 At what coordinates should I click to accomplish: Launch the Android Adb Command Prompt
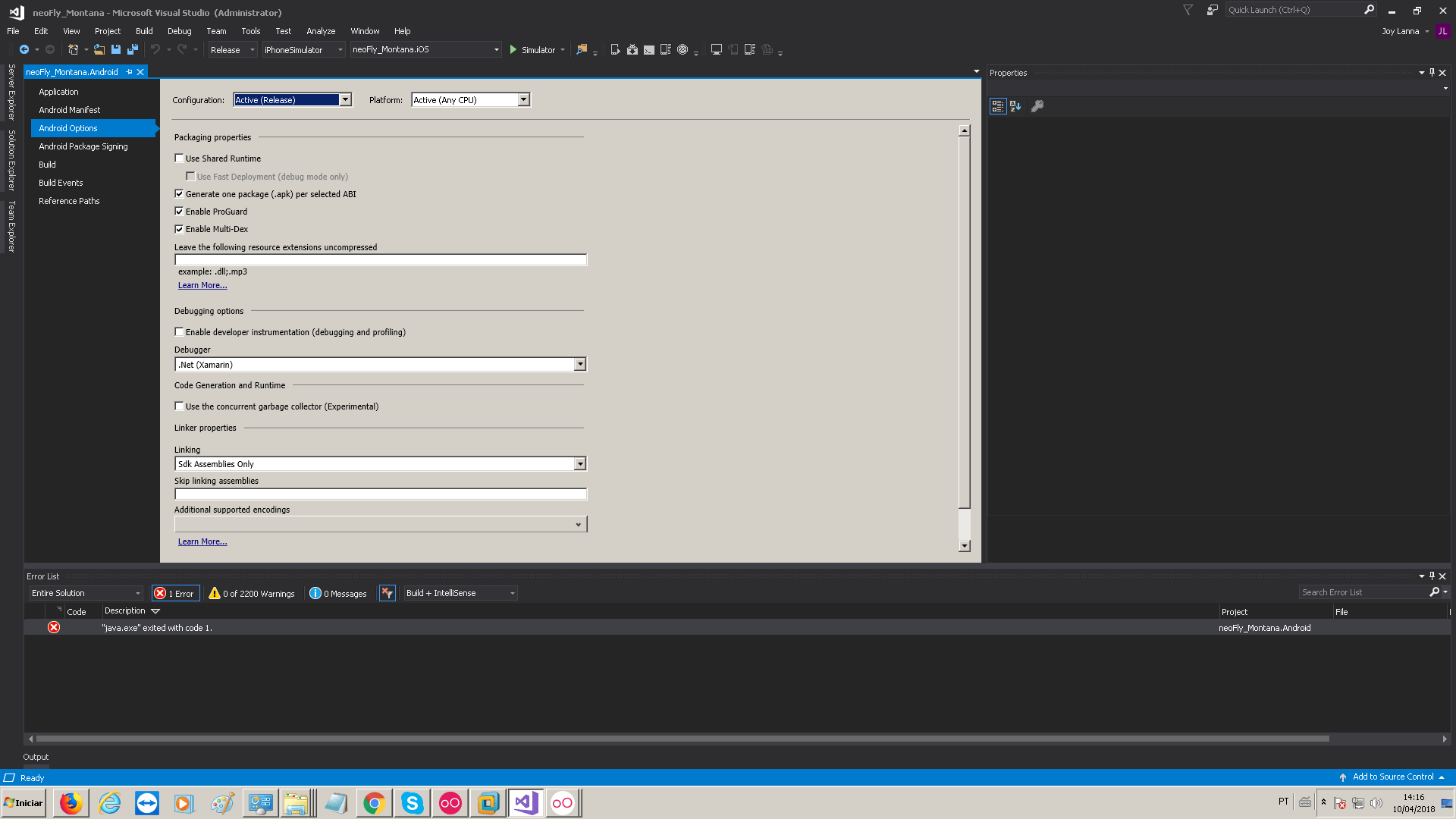pyautogui.click(x=649, y=49)
